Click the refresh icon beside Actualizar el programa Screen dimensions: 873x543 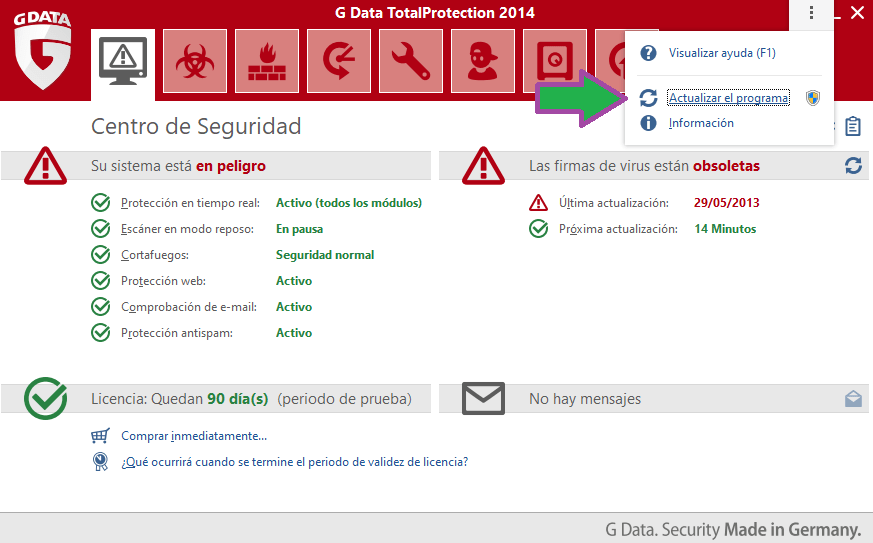pos(648,98)
